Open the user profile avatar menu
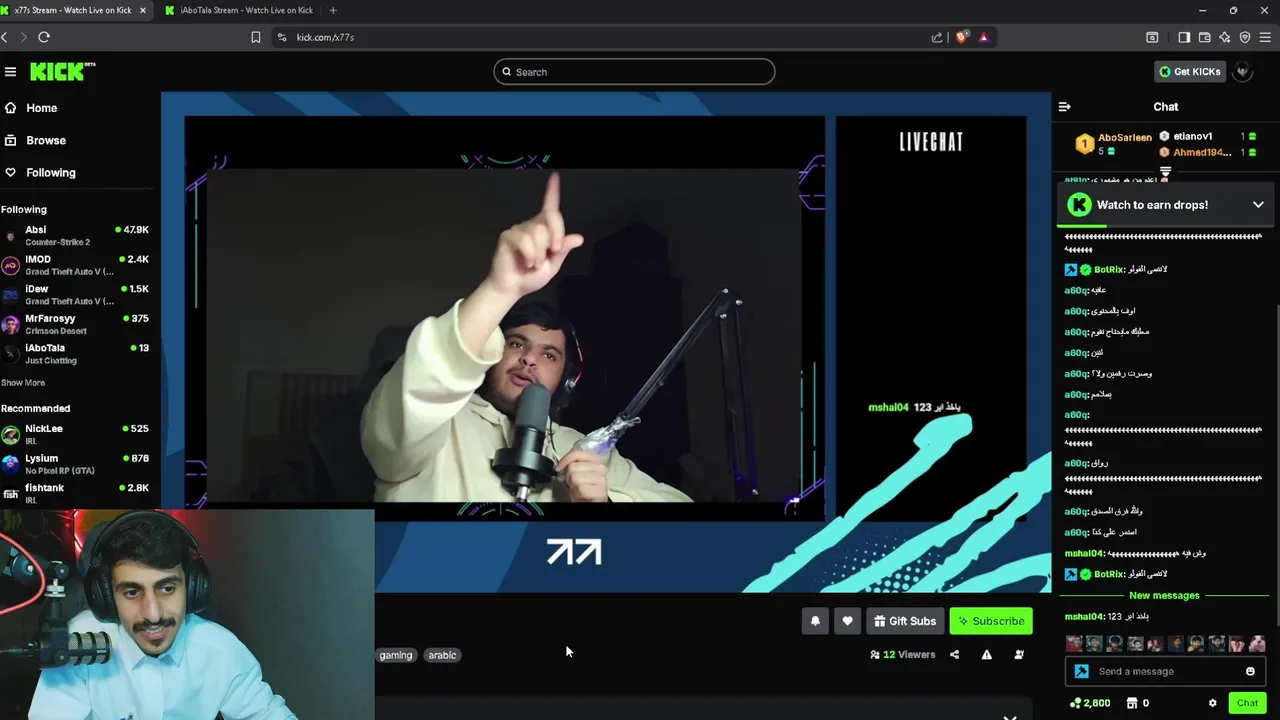1280x720 pixels. [x=1242, y=72]
